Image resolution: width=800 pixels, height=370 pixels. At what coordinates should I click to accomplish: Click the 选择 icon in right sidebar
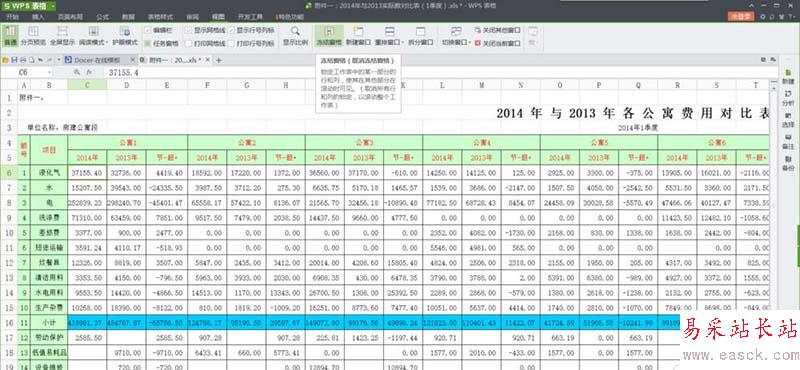(x=788, y=120)
